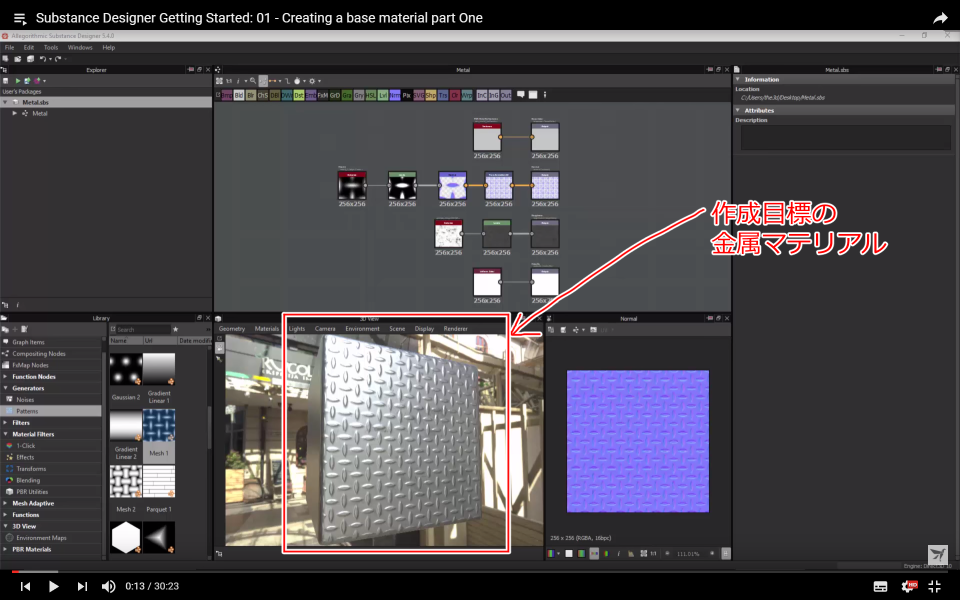Toggle YouTube subtitles button
This screenshot has height=600, width=960.
(x=880, y=587)
